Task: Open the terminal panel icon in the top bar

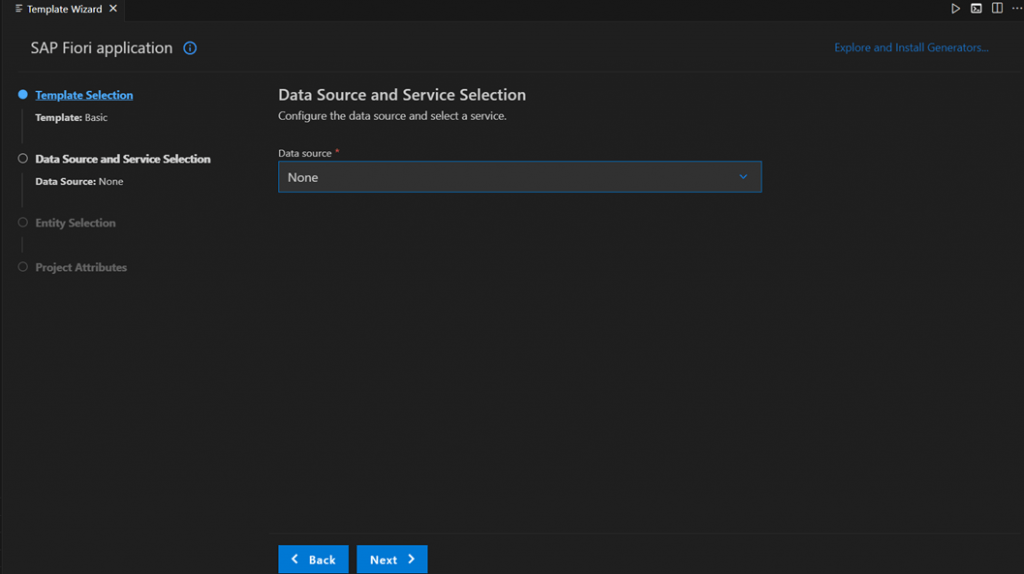Action: click(976, 8)
